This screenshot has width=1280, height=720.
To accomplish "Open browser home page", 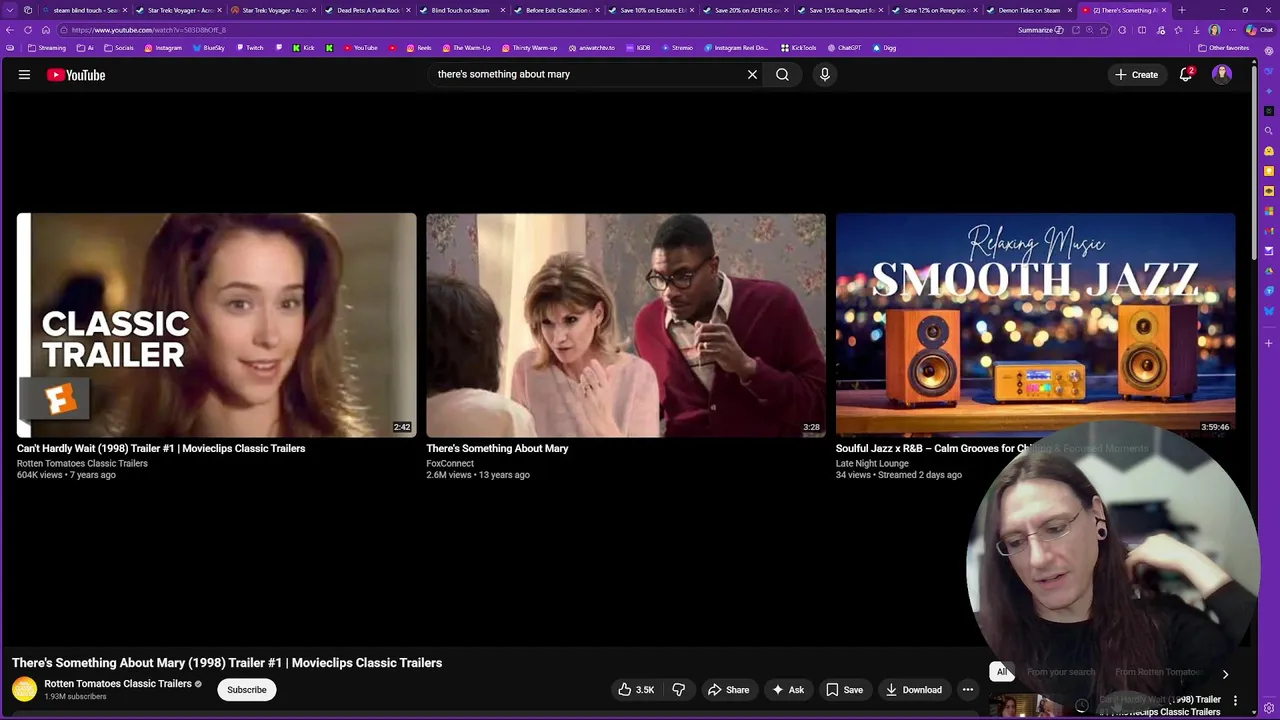I will tap(45, 30).
